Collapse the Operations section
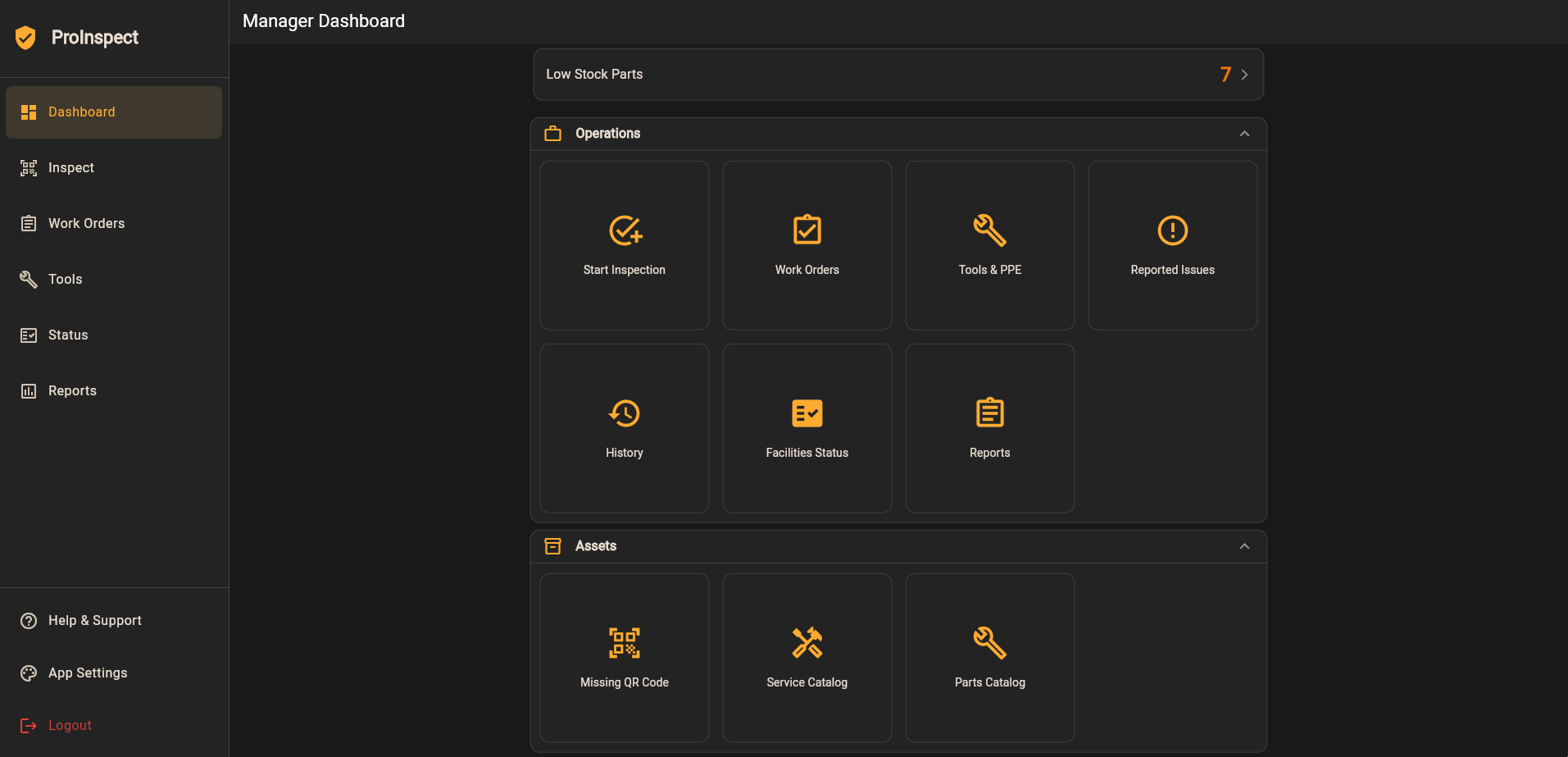This screenshot has height=757, width=1568. tap(1245, 133)
